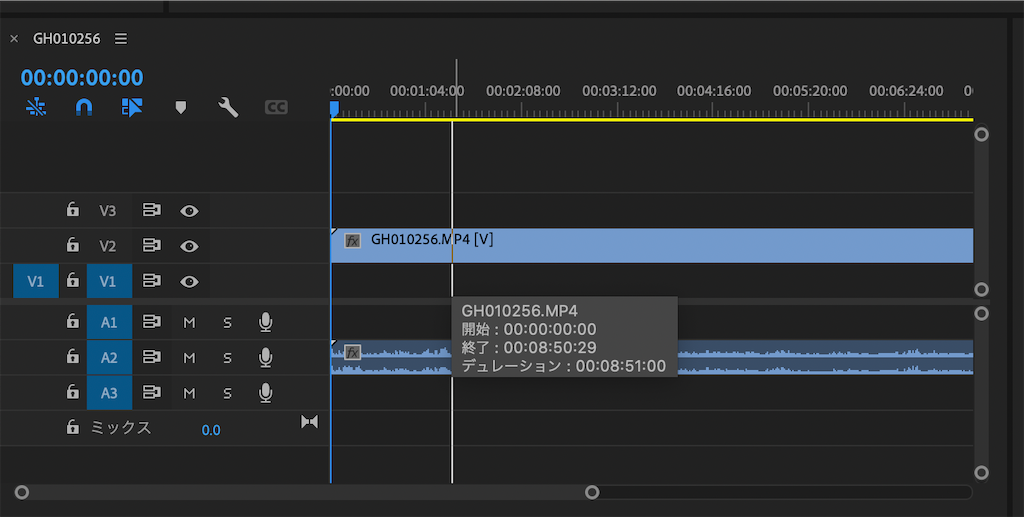Solo track A2
The width and height of the screenshot is (1024, 517).
click(x=227, y=358)
